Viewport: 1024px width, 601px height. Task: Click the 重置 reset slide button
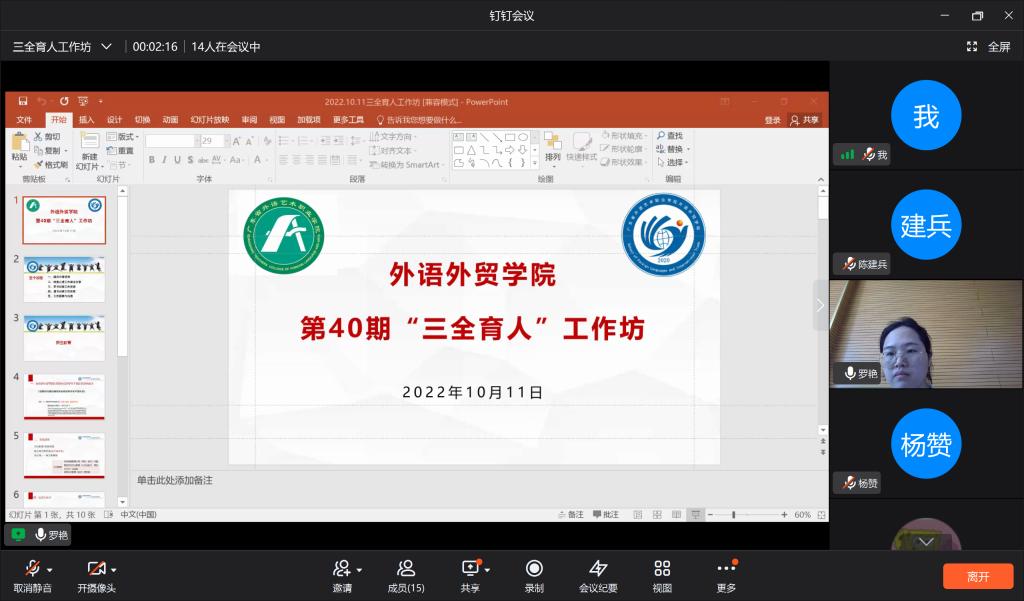[x=121, y=151]
